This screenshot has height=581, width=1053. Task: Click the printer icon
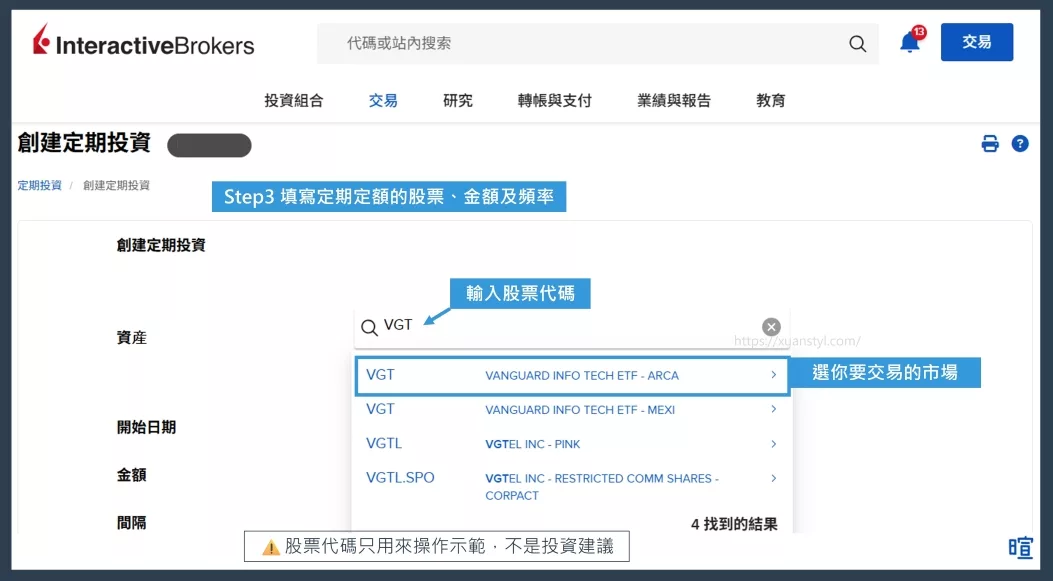tap(990, 144)
